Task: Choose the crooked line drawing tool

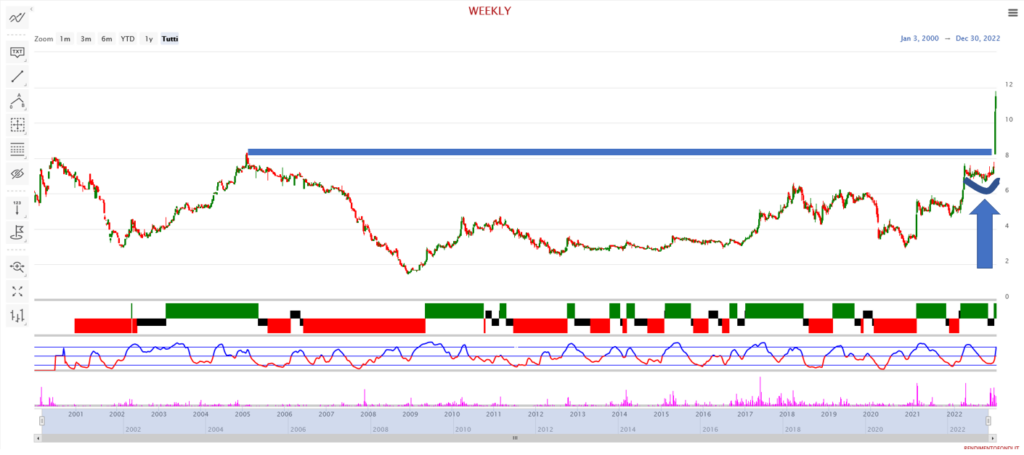Action: 17,101
